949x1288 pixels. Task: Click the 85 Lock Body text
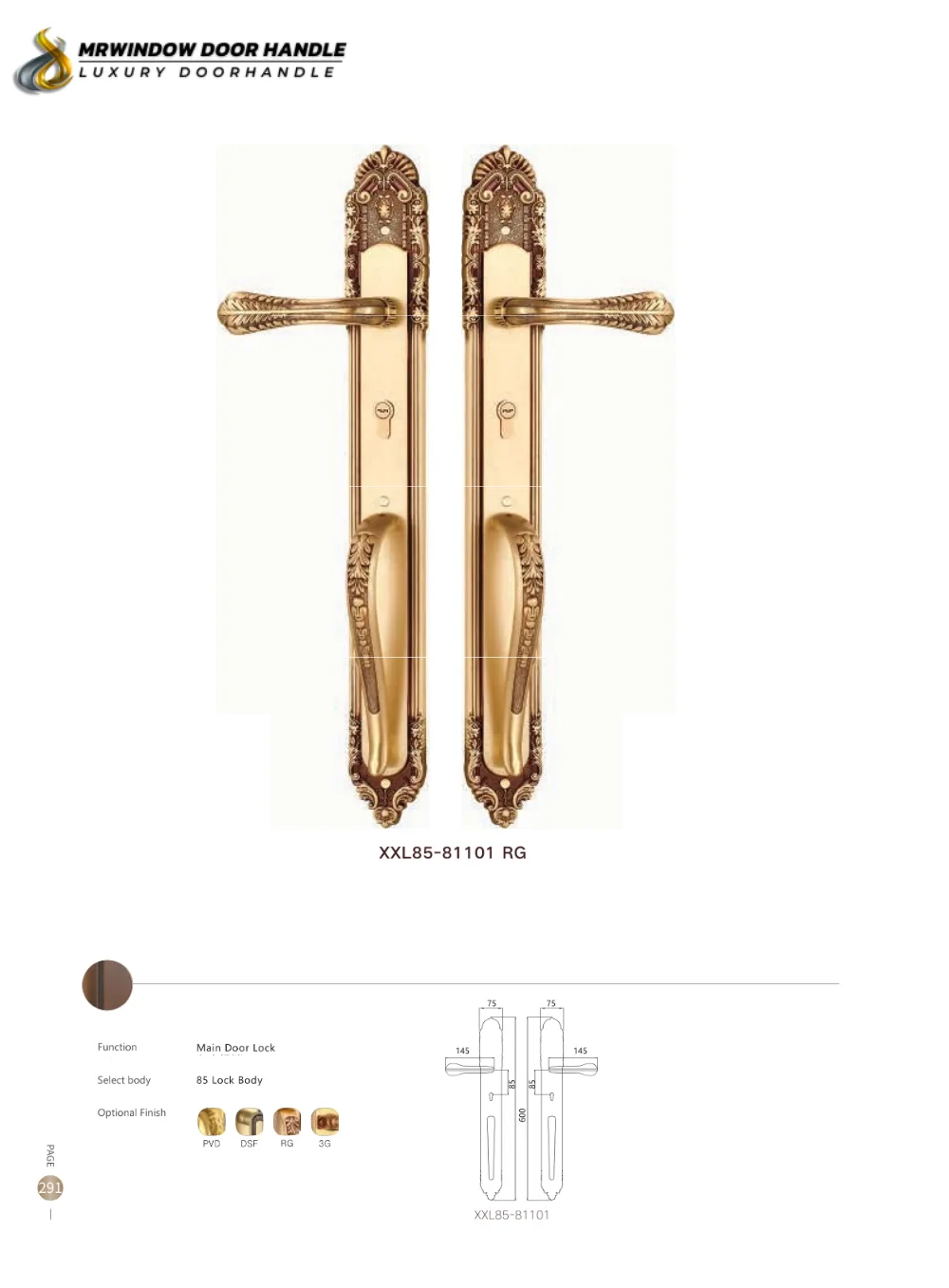(x=230, y=1080)
